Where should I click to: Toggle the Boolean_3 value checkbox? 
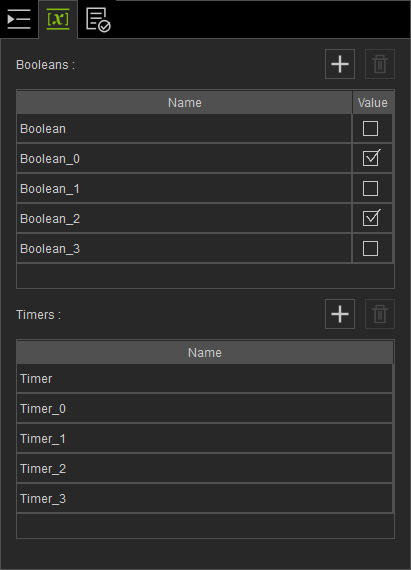370,249
